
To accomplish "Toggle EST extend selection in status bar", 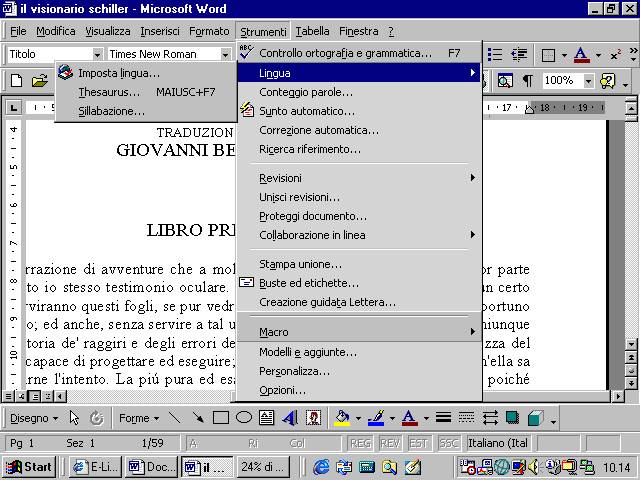I will (x=418, y=443).
